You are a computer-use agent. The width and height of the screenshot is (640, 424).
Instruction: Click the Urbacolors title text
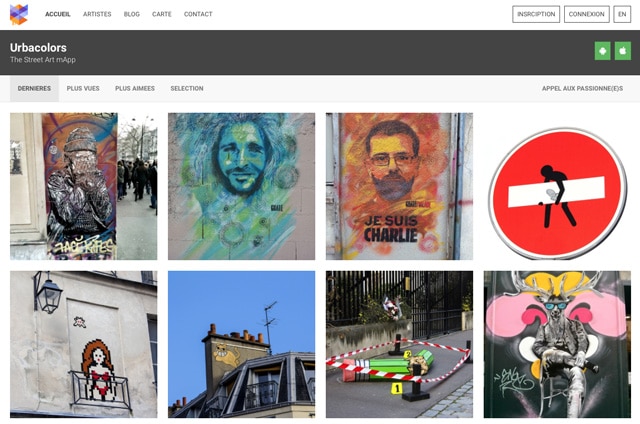(38, 48)
